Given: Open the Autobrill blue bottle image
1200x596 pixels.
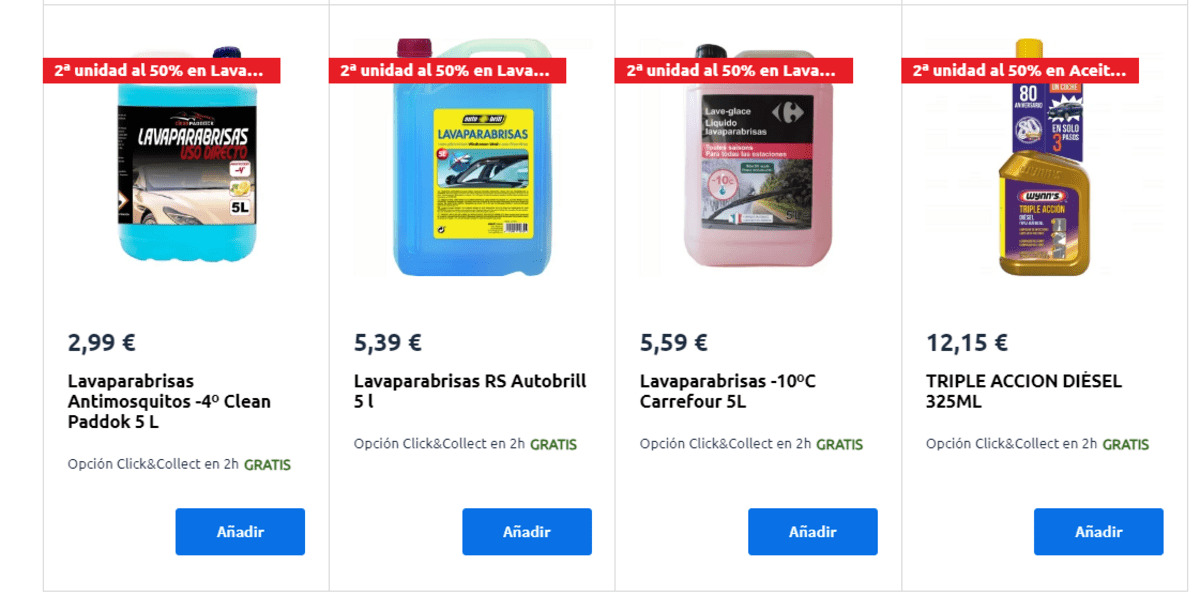Looking at the screenshot, I should pyautogui.click(x=473, y=157).
